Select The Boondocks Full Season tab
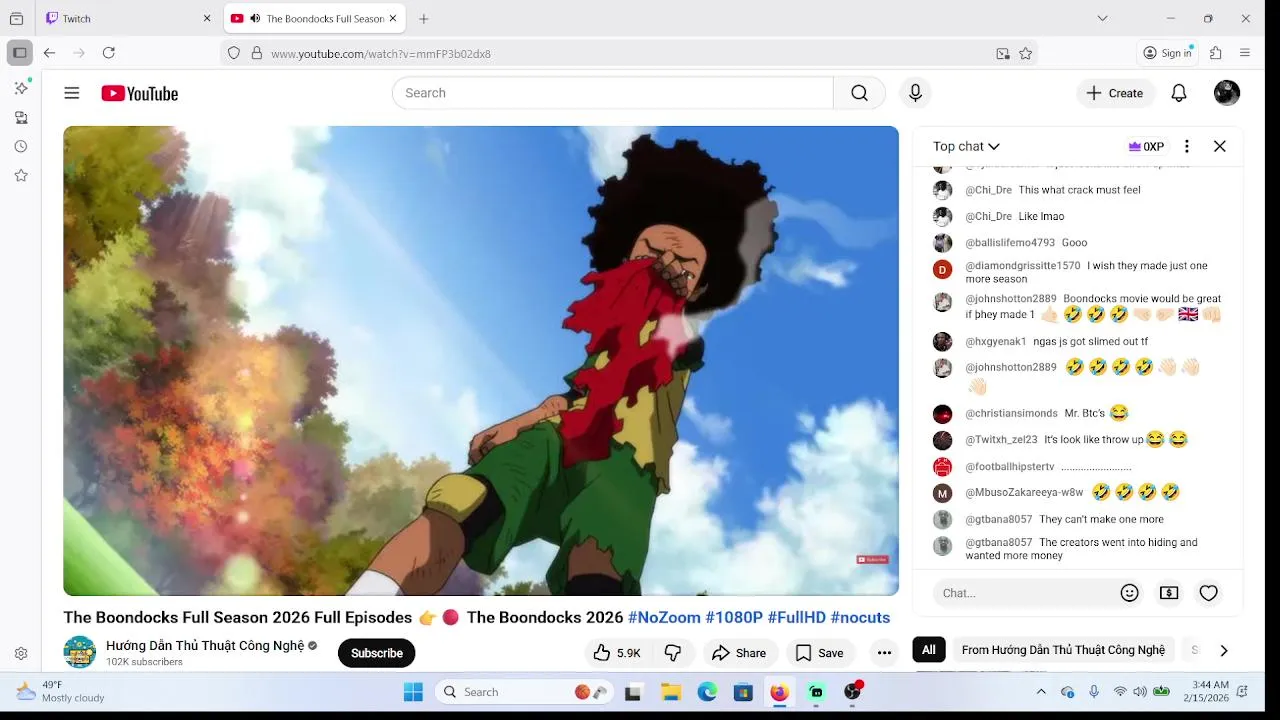The width and height of the screenshot is (1280, 720). coord(314,18)
